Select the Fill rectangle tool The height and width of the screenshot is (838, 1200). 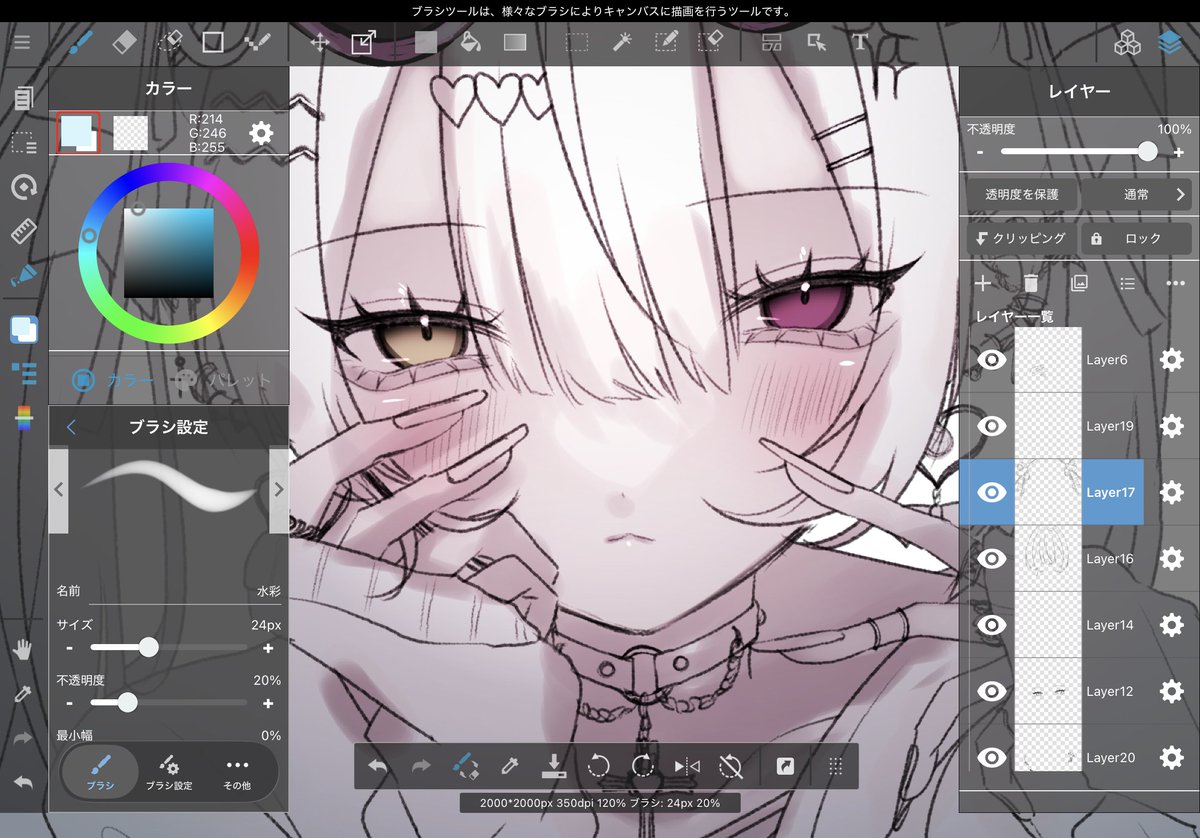coord(426,42)
